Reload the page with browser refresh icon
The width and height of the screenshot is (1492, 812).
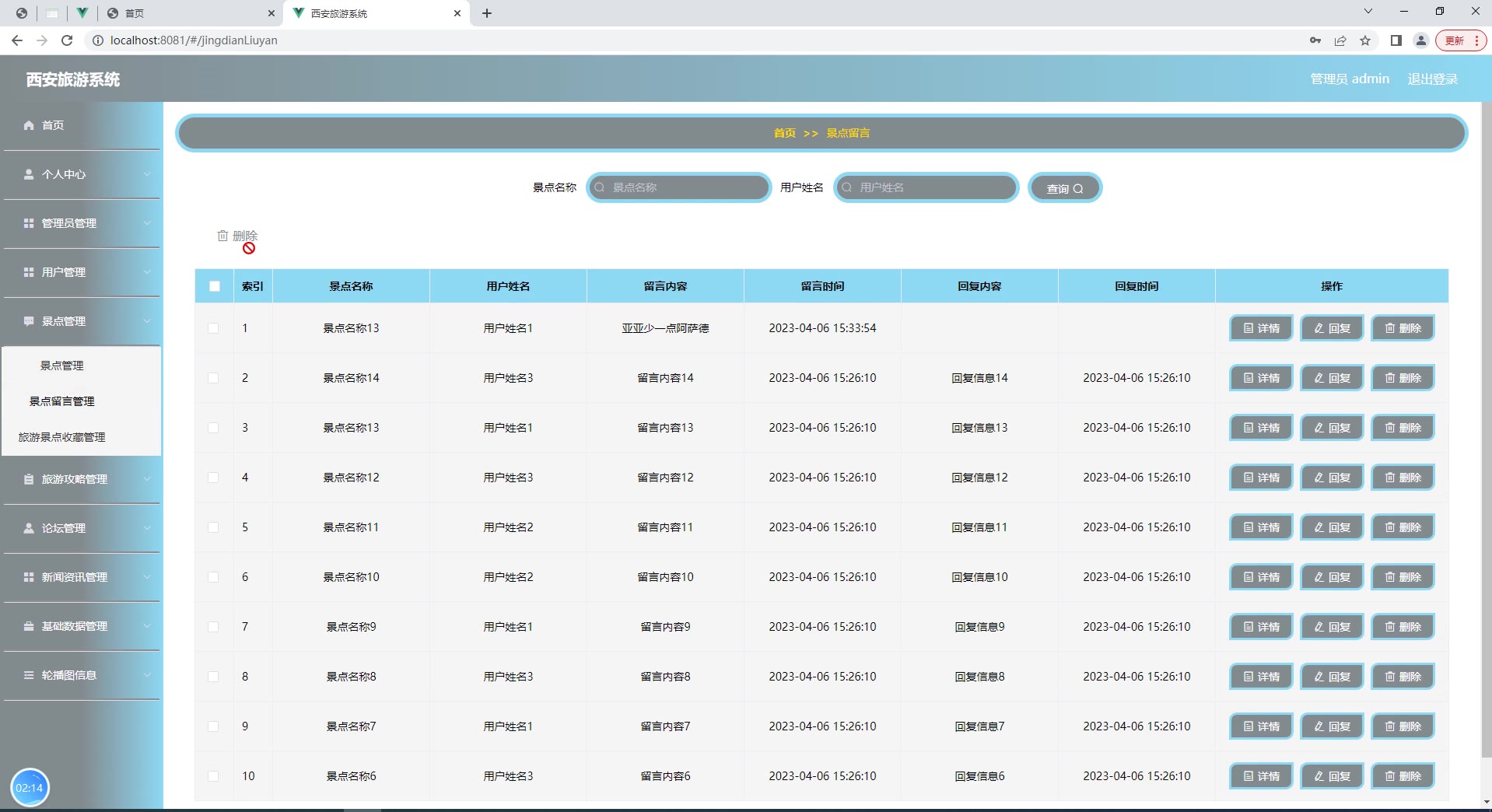(x=67, y=40)
